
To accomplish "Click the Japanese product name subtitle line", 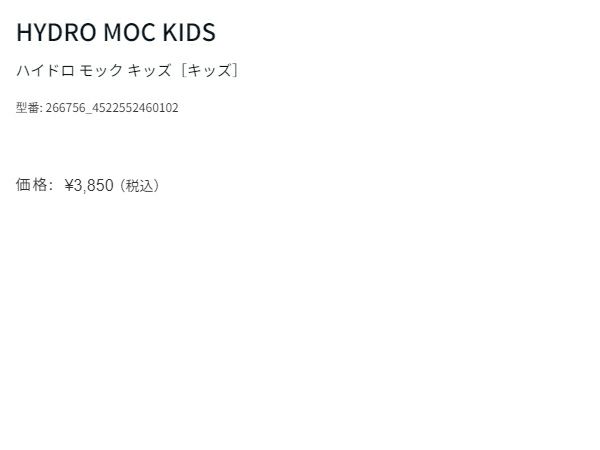I will point(127,71).
